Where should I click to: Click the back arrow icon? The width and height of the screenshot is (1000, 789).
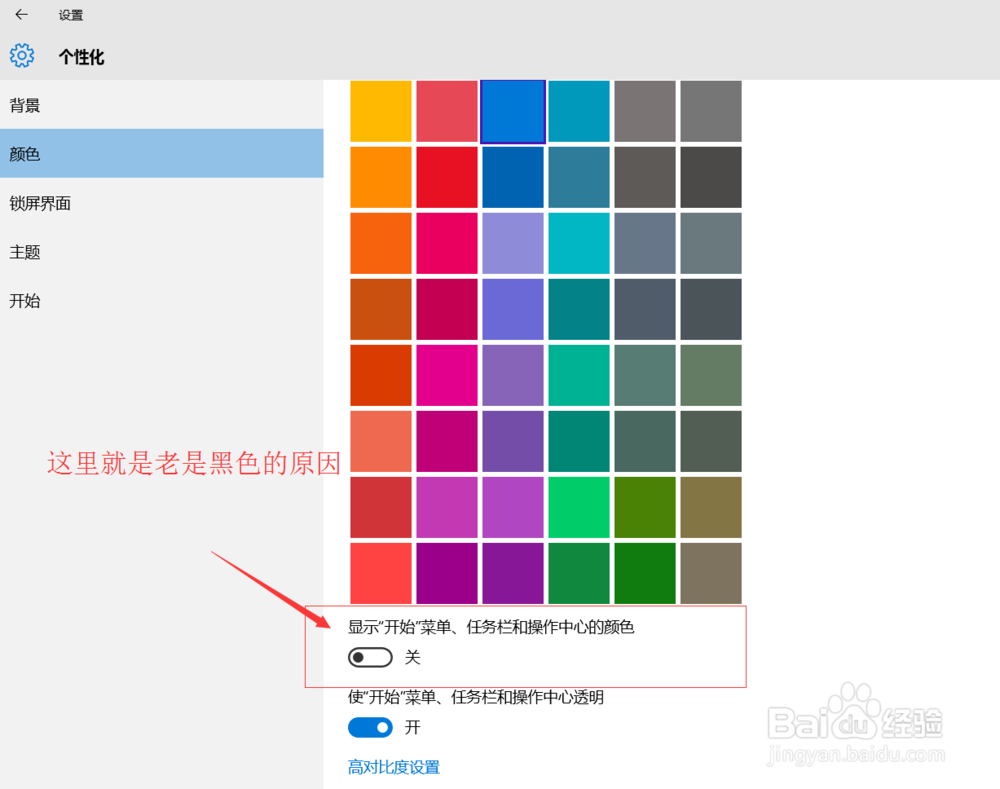coord(20,15)
